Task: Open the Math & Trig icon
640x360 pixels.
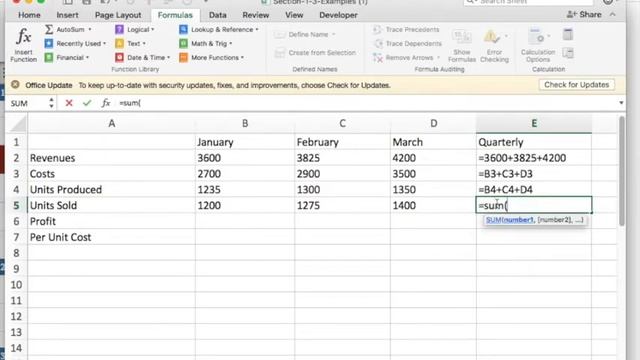Action: point(183,43)
